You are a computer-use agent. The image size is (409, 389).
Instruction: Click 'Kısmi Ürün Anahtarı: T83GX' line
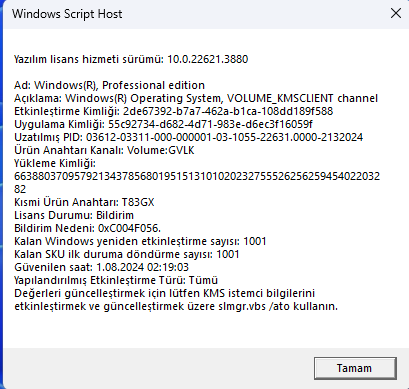point(84,202)
